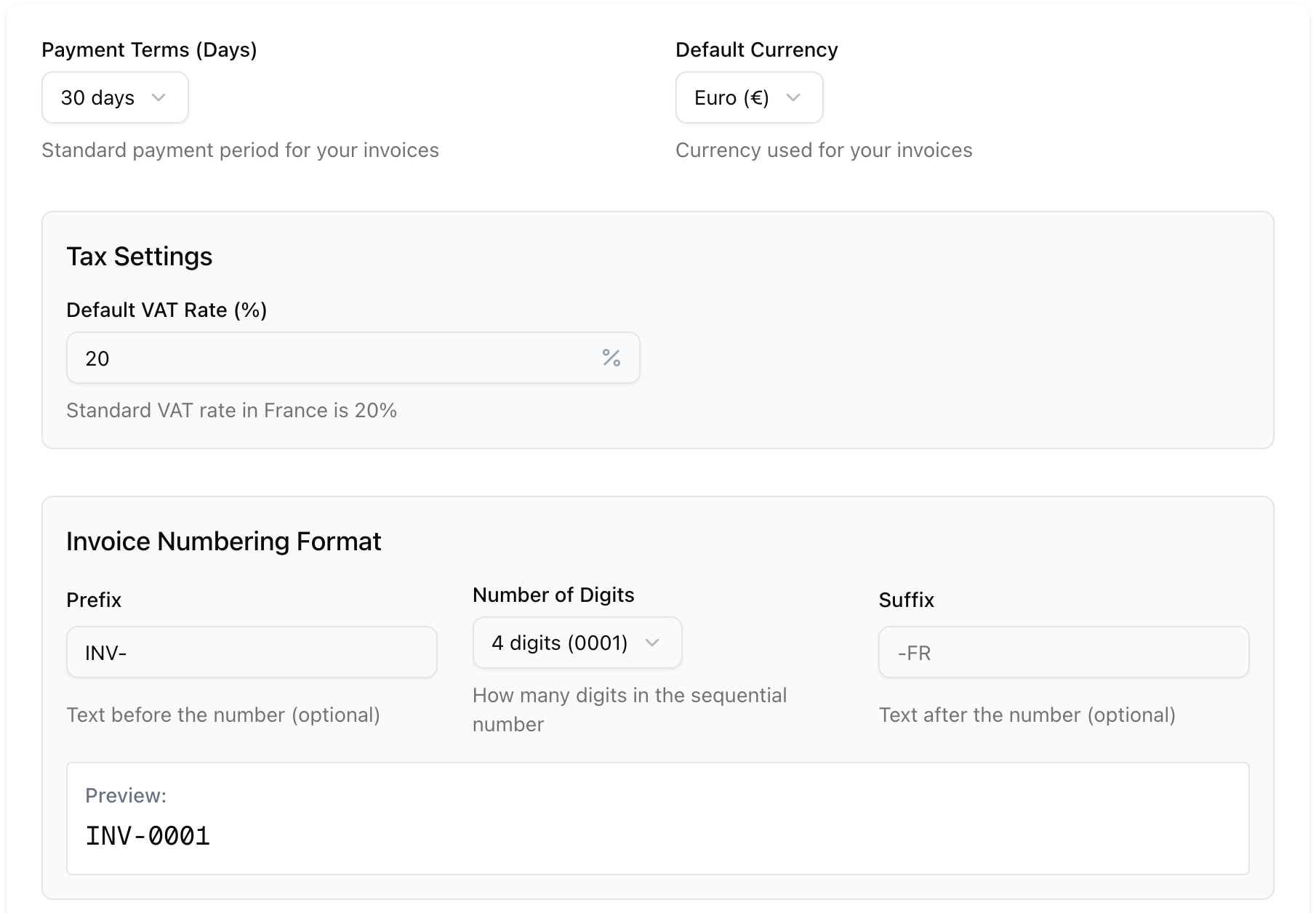Click 'Currency used for your invoices' text
Screen dimensions: 1316x913
click(824, 150)
